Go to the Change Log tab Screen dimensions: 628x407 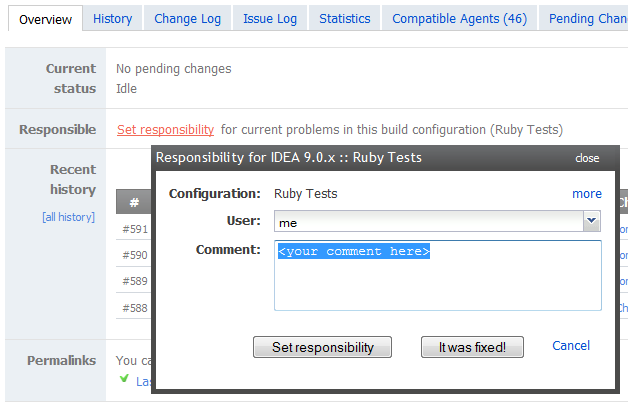(188, 18)
